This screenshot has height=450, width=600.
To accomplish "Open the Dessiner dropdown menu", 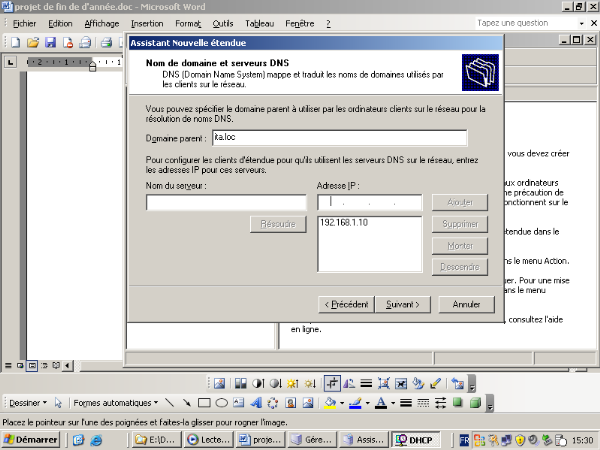I will click(27, 403).
